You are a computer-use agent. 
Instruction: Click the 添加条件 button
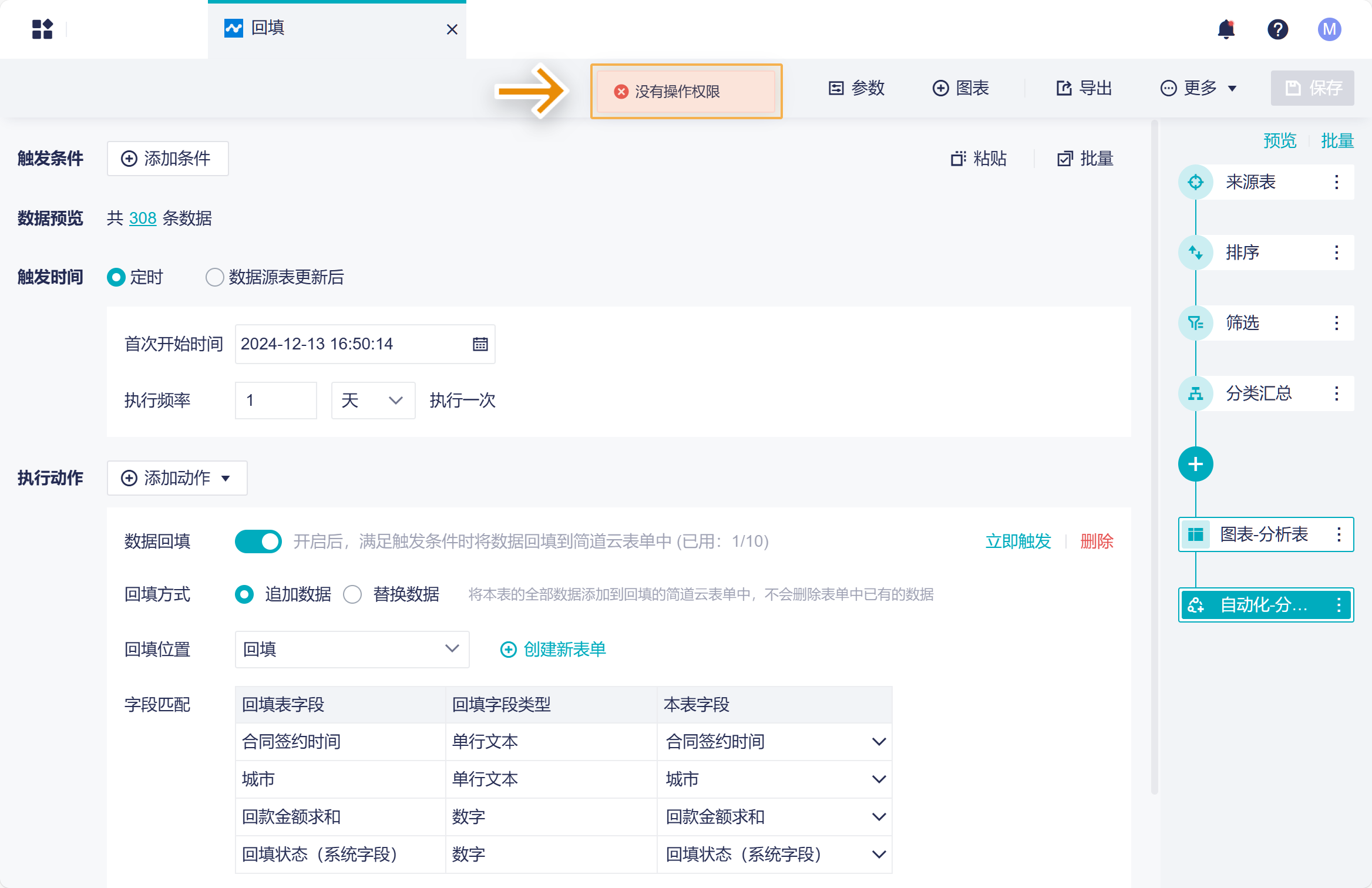(x=167, y=159)
